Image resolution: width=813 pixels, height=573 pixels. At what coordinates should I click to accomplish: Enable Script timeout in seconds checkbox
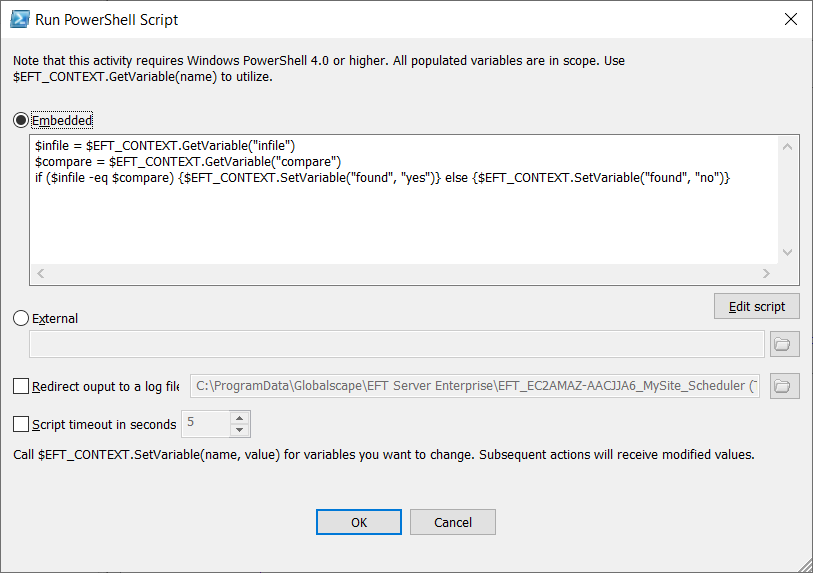pos(21,424)
